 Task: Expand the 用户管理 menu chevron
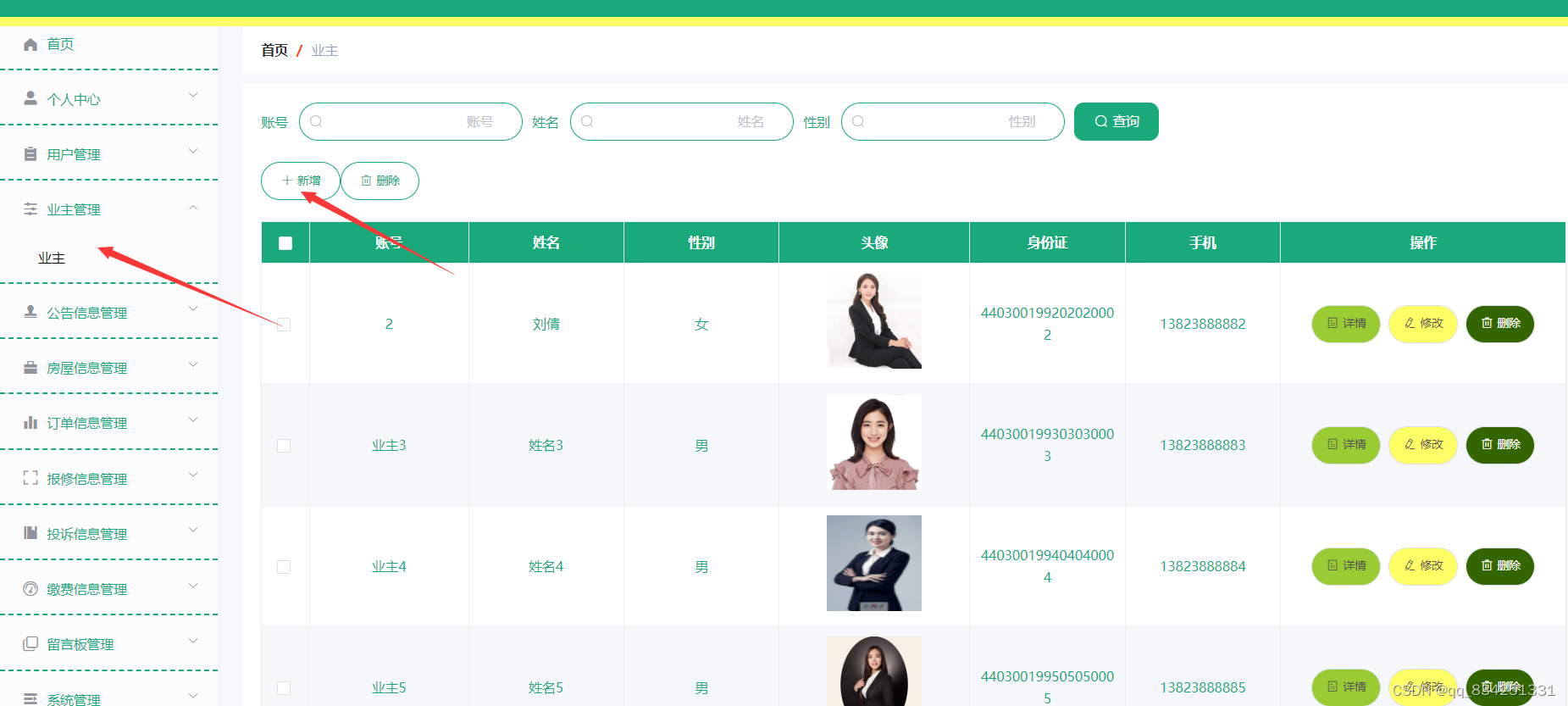[x=193, y=151]
